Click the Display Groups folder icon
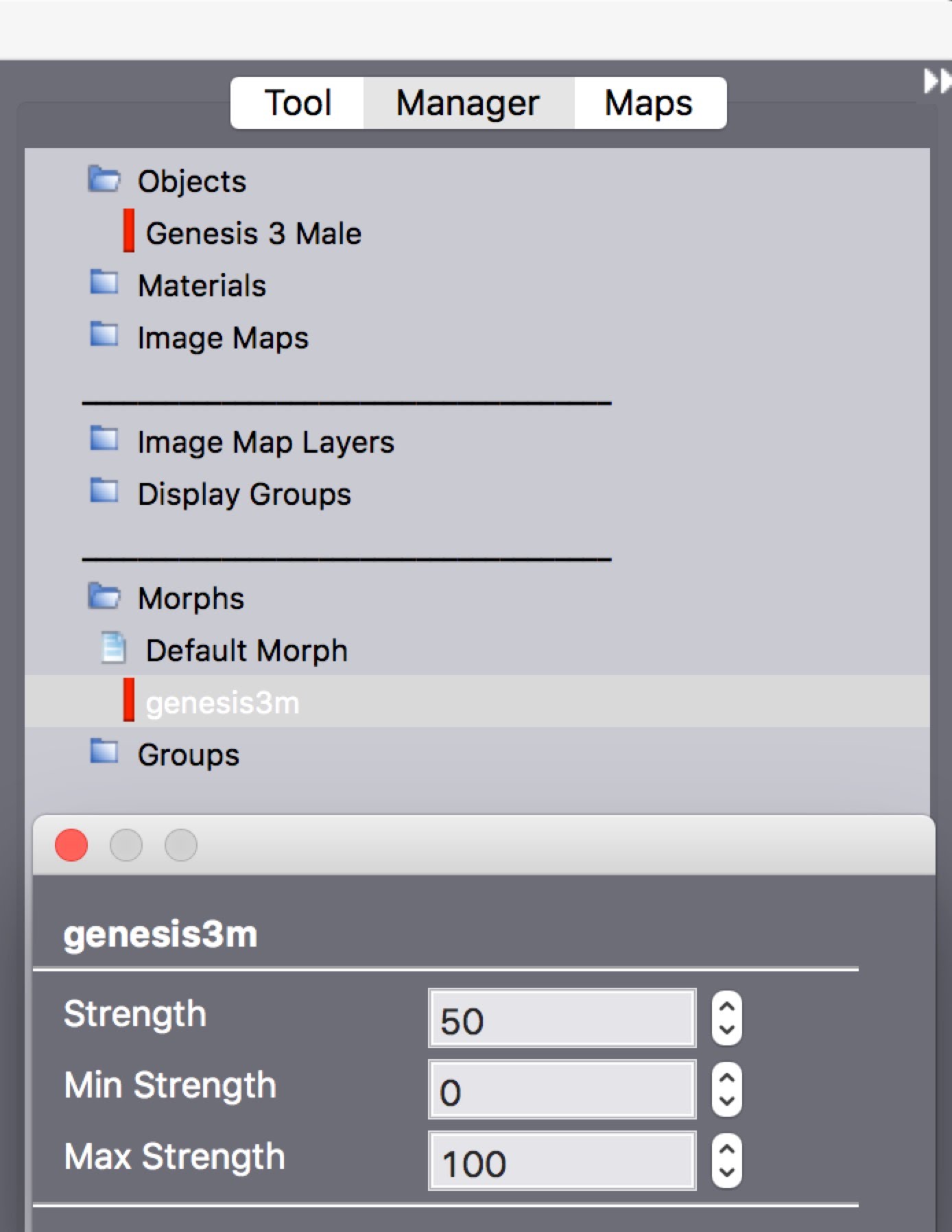952x1232 pixels. (104, 491)
